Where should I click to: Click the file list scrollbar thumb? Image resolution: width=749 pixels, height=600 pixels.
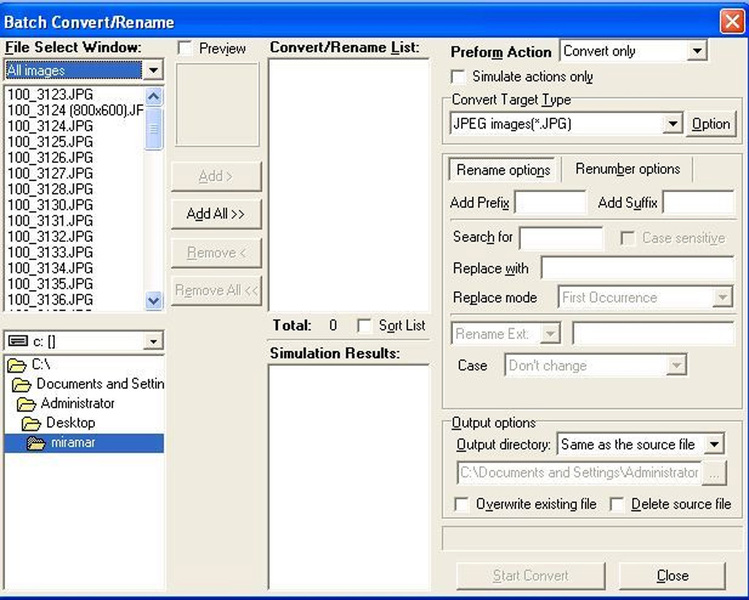pos(153,129)
